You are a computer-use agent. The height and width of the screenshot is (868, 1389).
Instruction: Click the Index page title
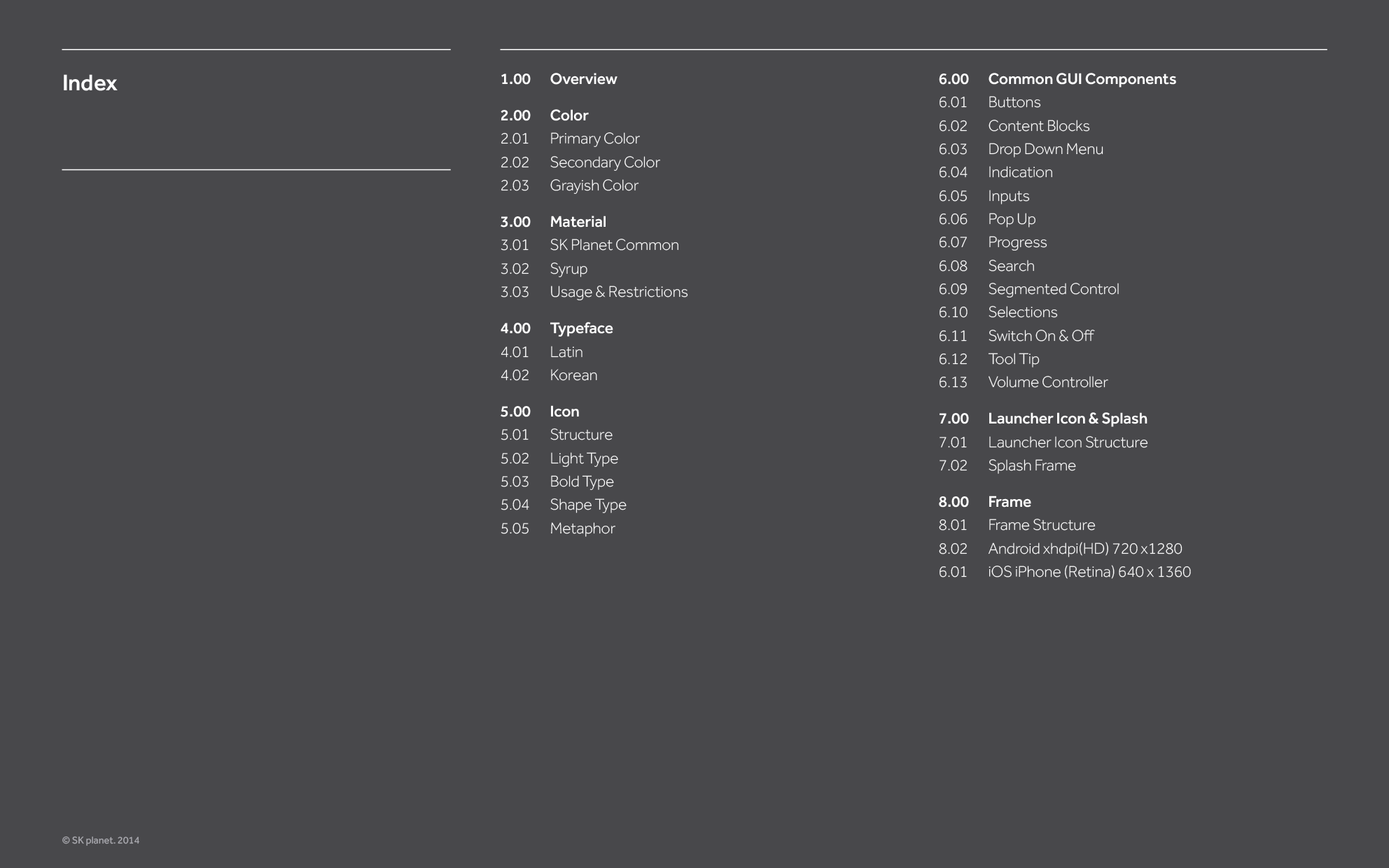[x=90, y=83]
